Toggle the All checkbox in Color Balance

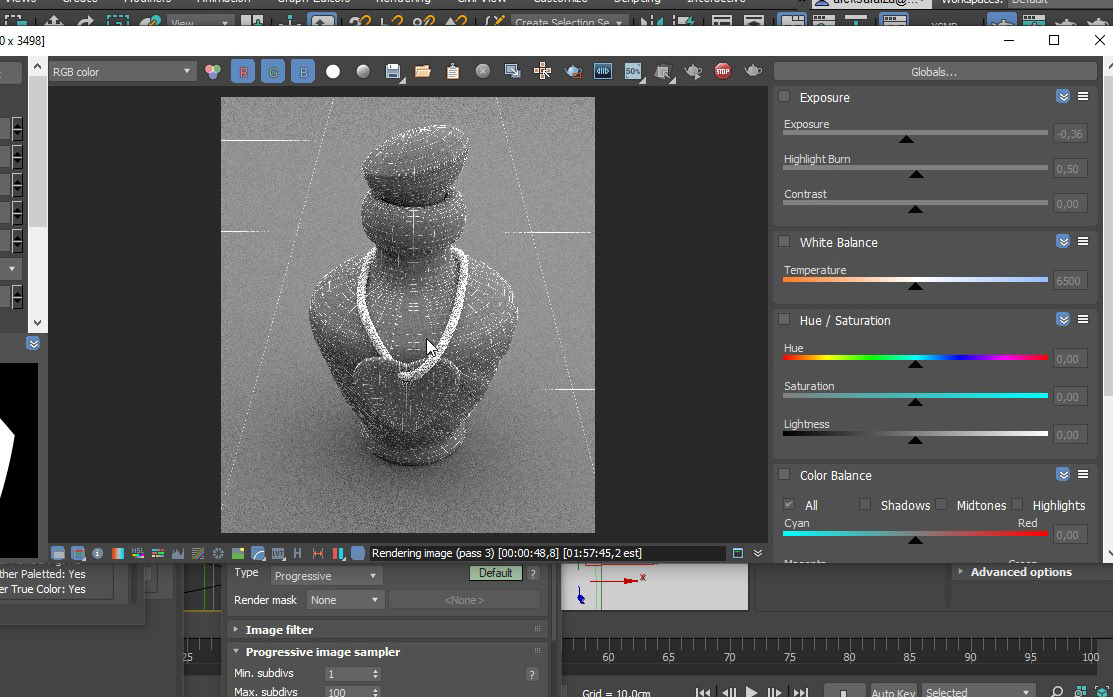[789, 505]
